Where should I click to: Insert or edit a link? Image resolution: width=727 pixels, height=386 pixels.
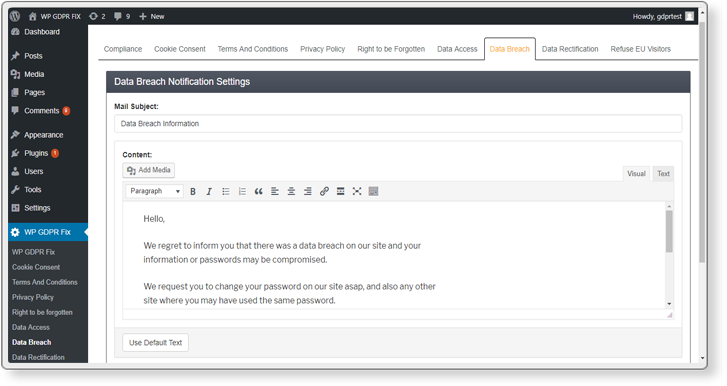[324, 191]
